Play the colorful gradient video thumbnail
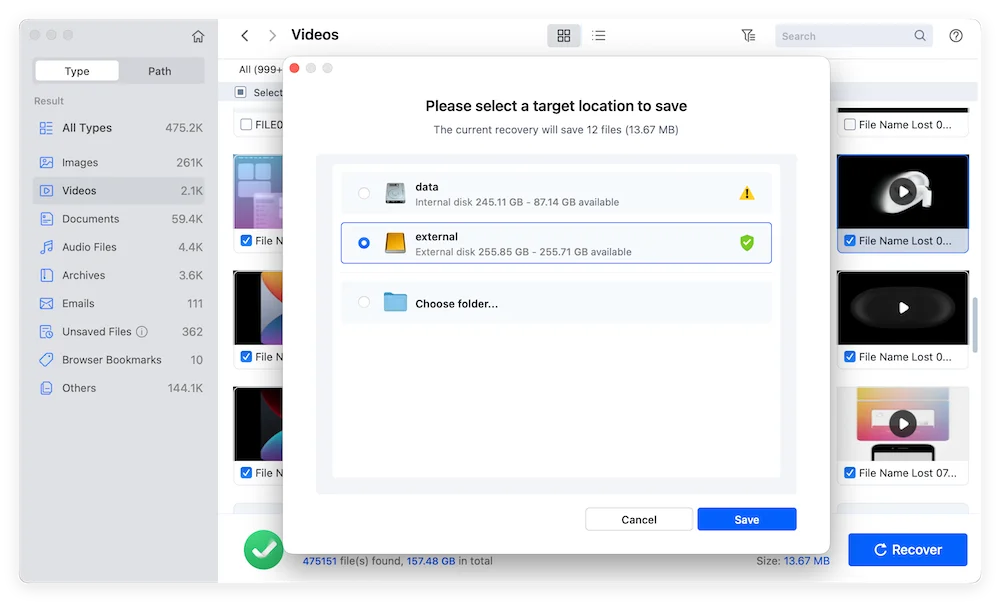Screen dimensions: 1000x602 902,423
